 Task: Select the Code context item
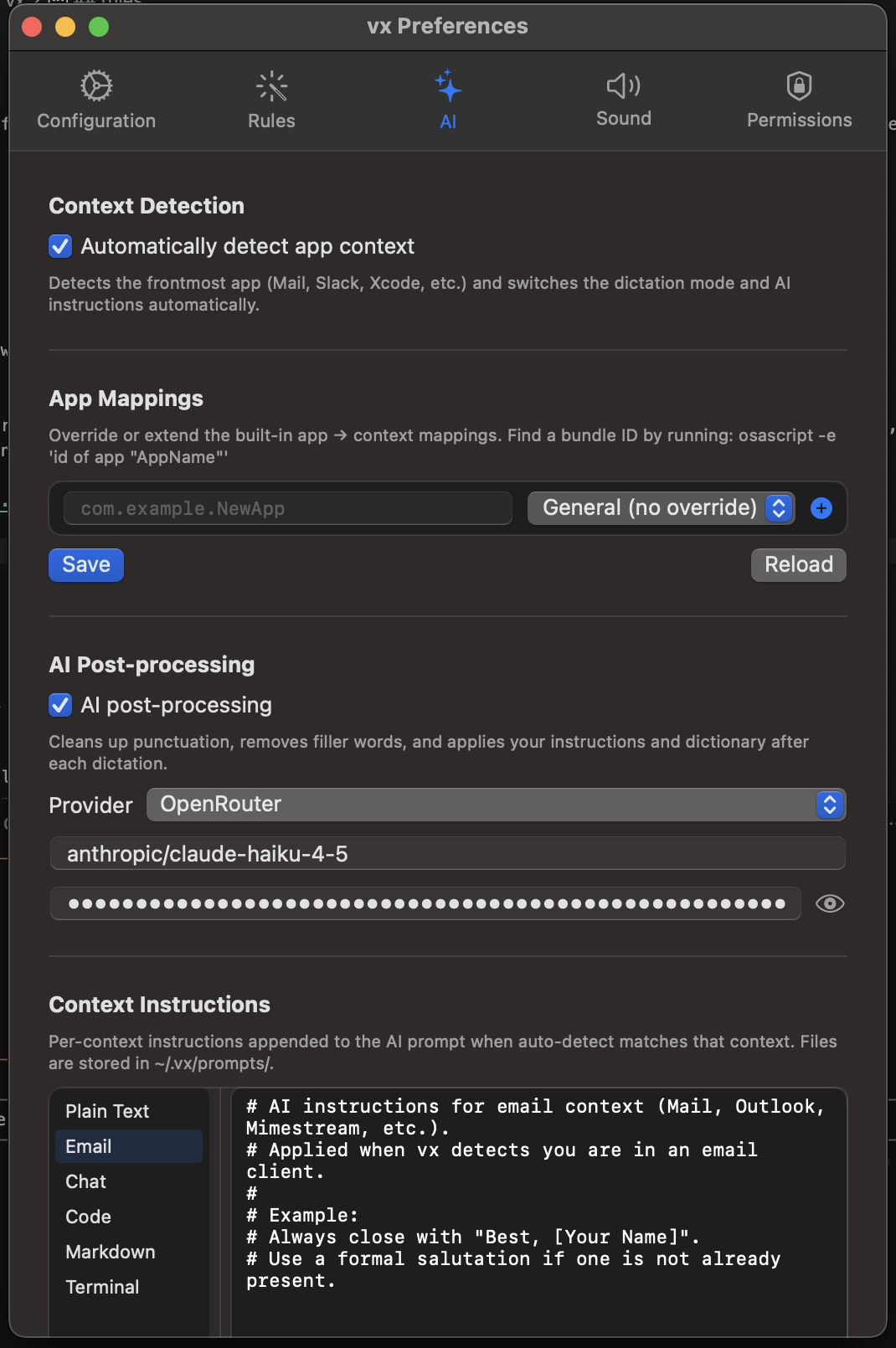coord(89,1217)
